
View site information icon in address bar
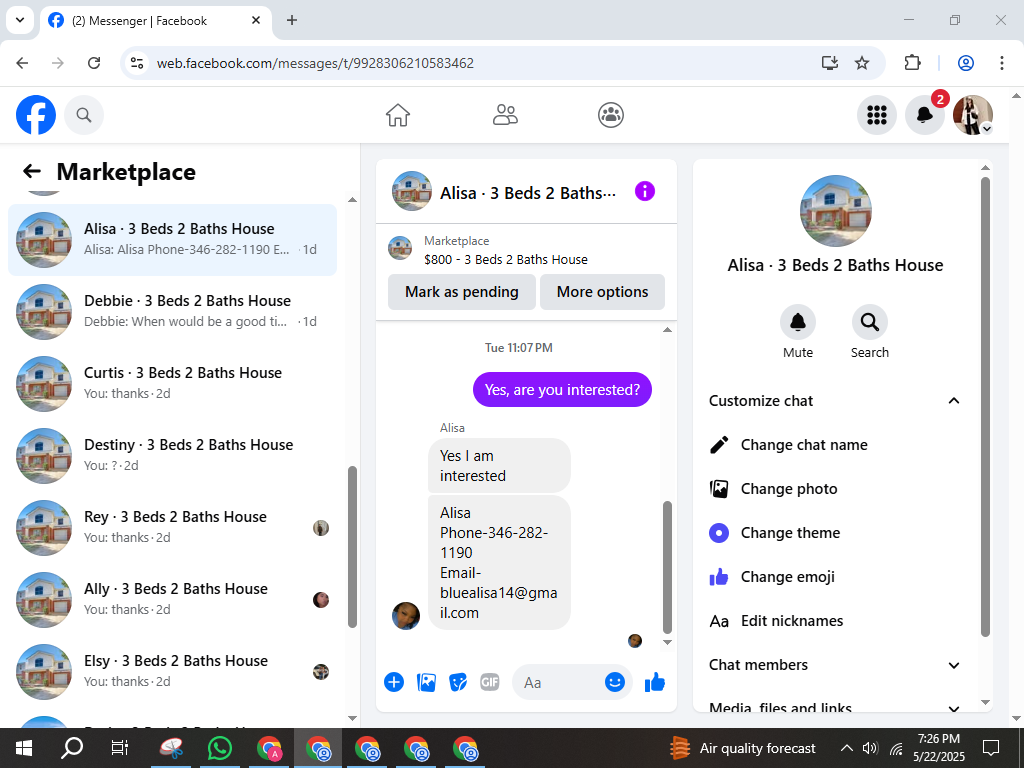[x=136, y=63]
